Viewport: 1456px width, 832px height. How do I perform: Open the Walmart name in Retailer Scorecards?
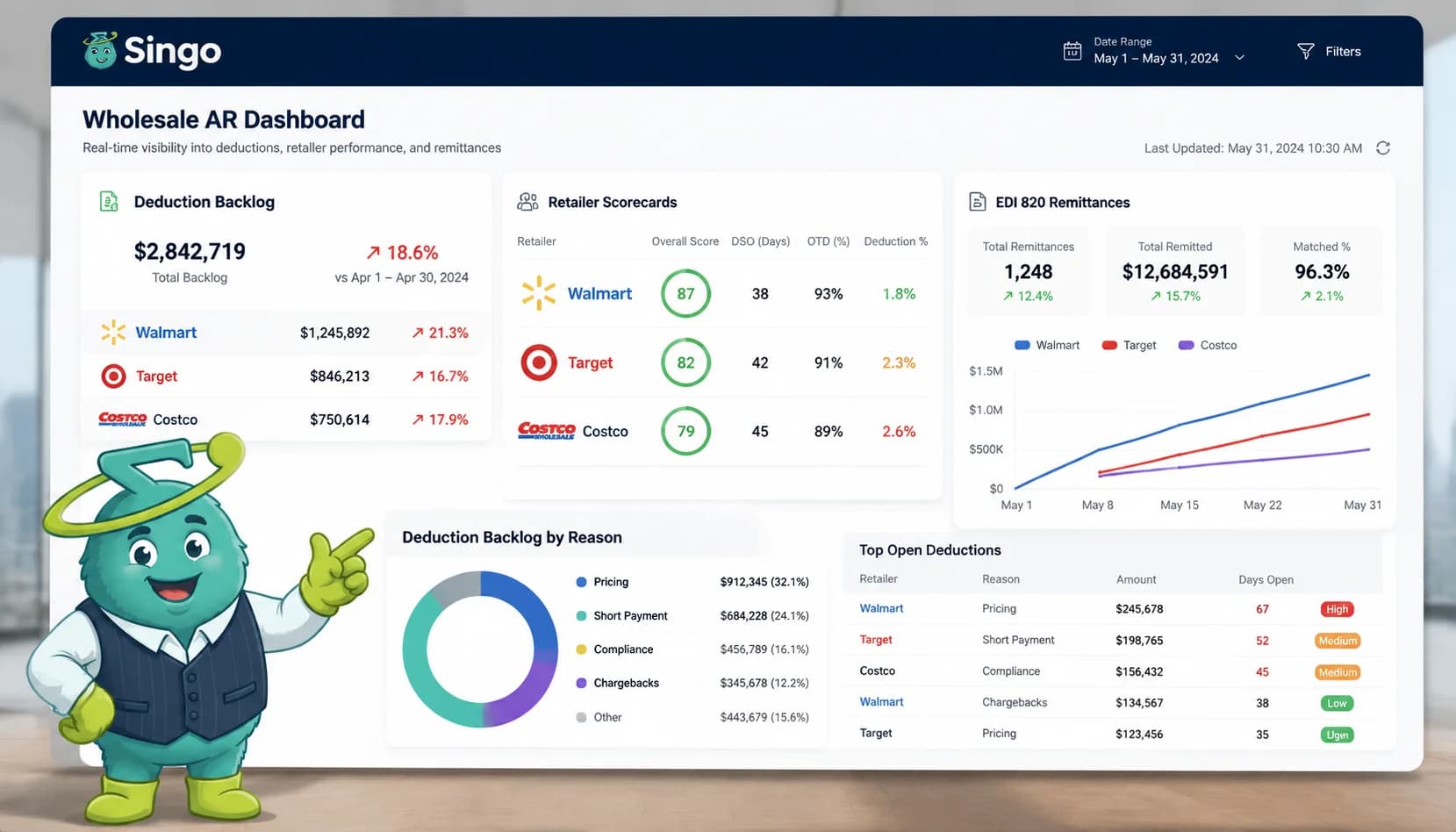click(x=599, y=294)
